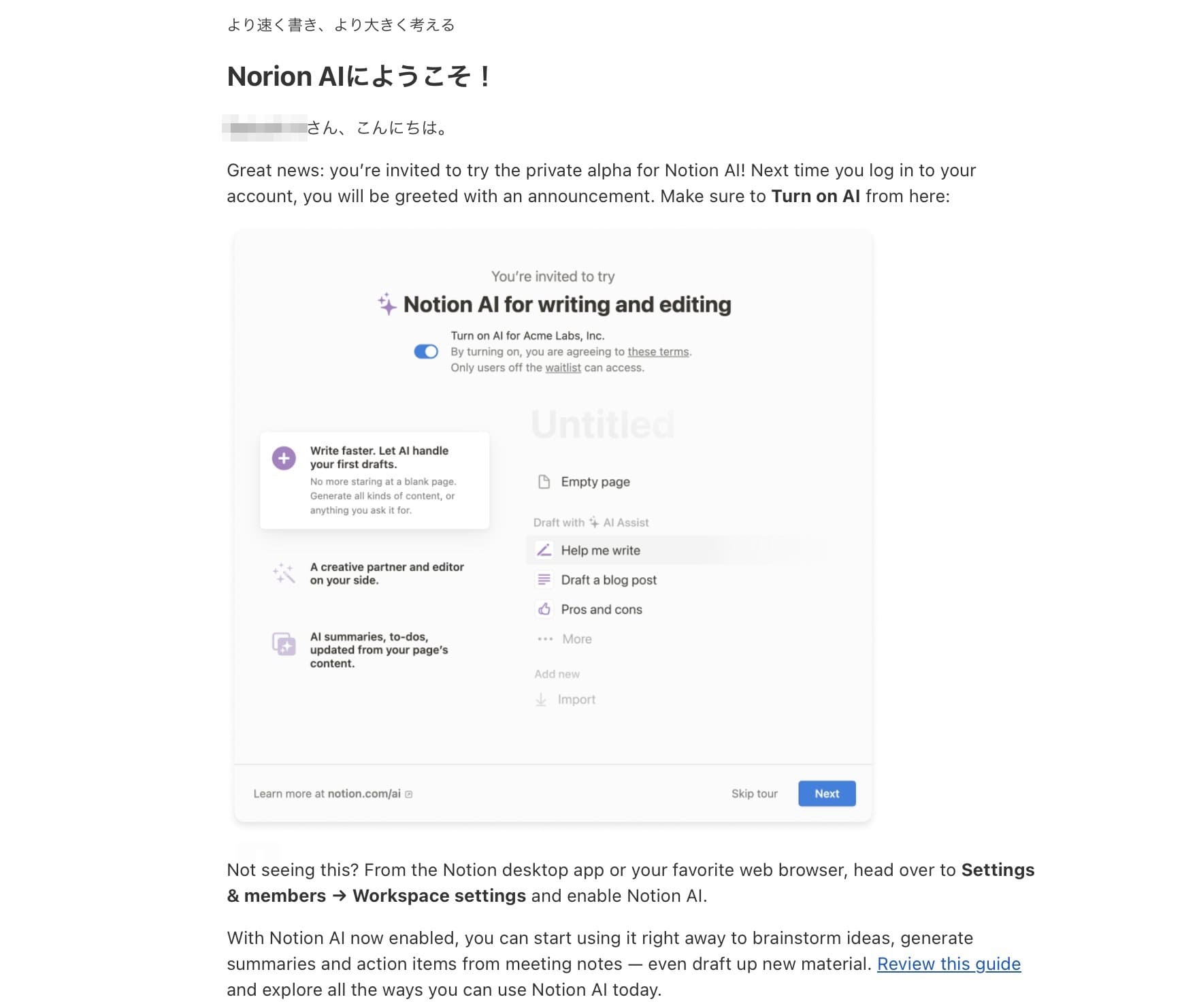The height and width of the screenshot is (1008, 1199).
Task: Expand Draft with AI Assist options
Action: 591,521
